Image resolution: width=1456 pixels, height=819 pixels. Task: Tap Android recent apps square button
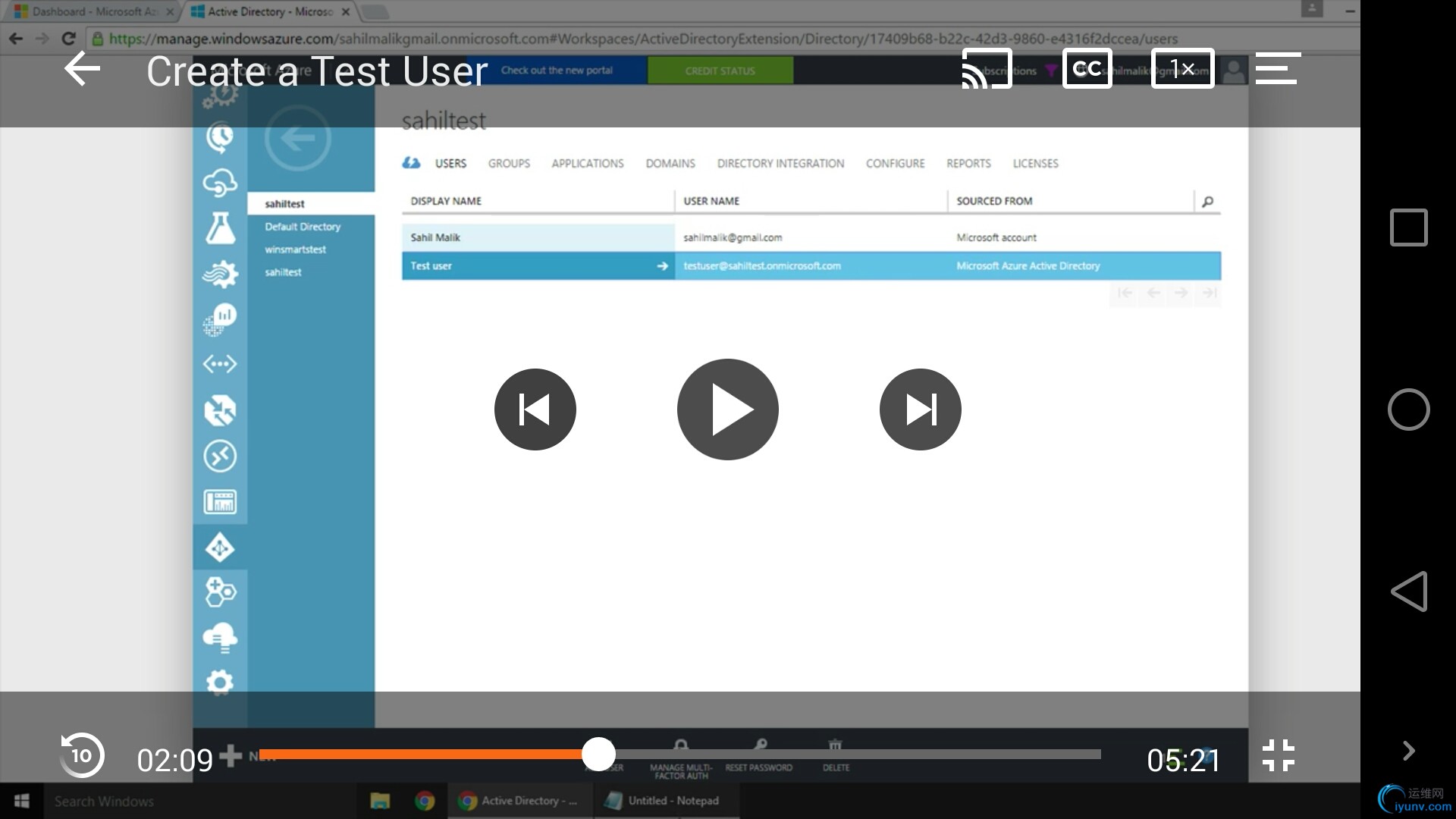pyautogui.click(x=1408, y=227)
